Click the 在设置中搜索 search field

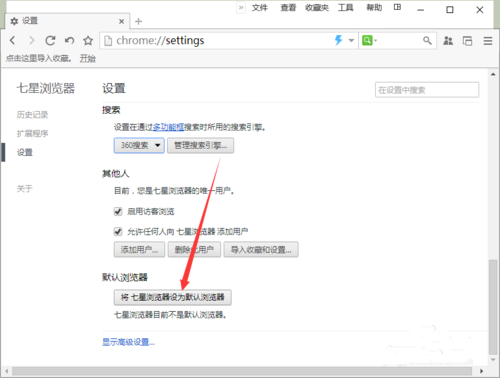(x=427, y=90)
